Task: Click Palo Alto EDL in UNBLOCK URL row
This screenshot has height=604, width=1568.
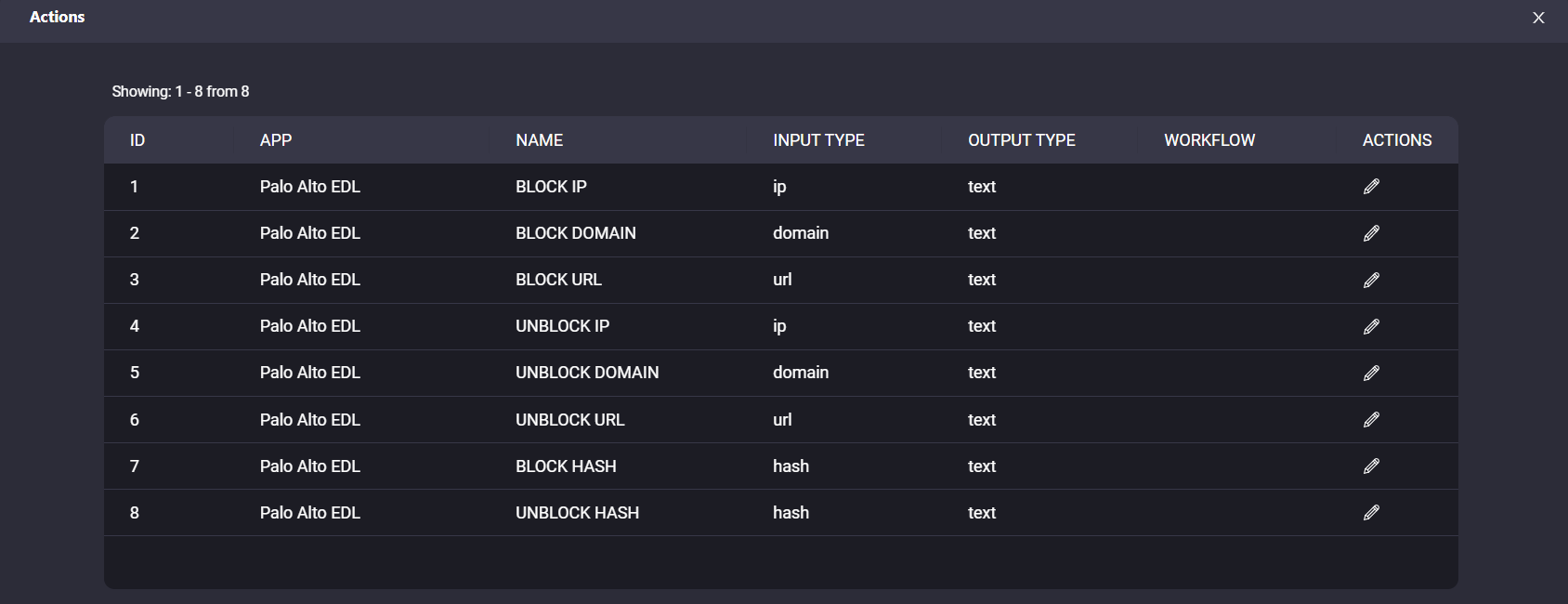Action: tap(310, 420)
